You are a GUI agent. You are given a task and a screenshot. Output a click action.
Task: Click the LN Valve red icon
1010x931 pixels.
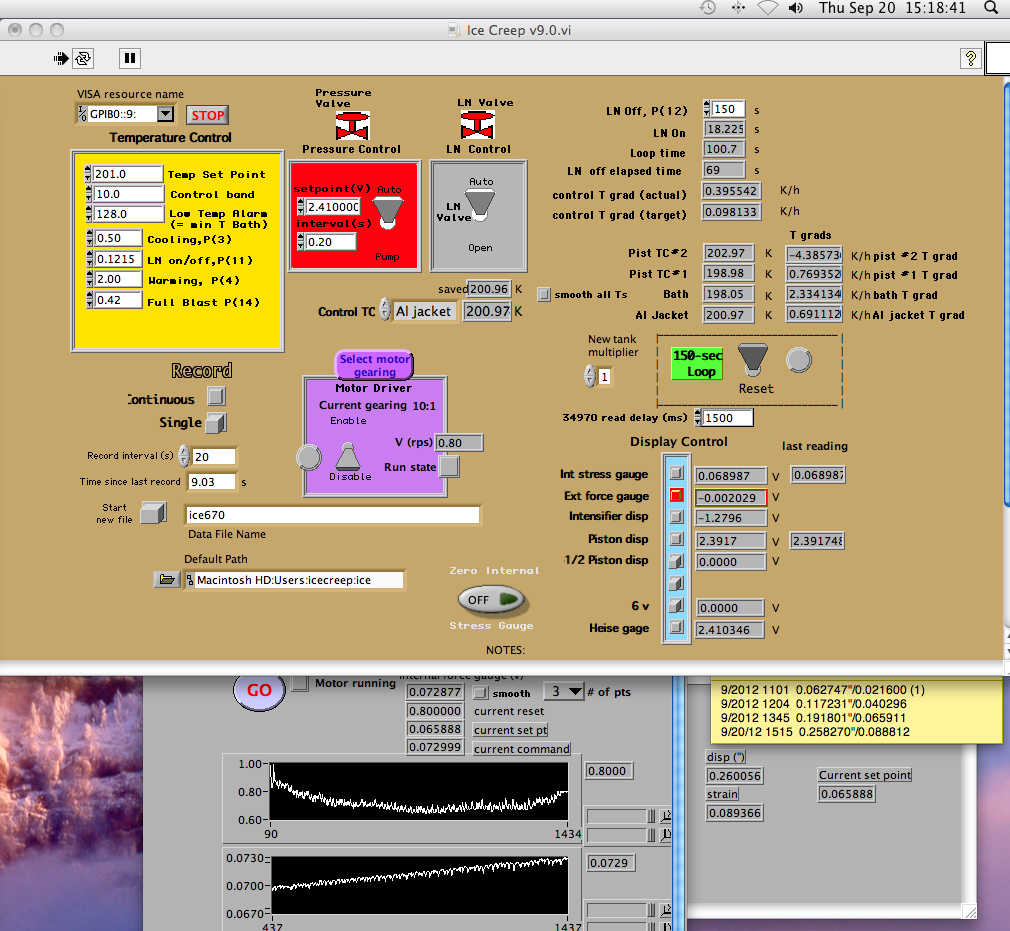tap(478, 126)
